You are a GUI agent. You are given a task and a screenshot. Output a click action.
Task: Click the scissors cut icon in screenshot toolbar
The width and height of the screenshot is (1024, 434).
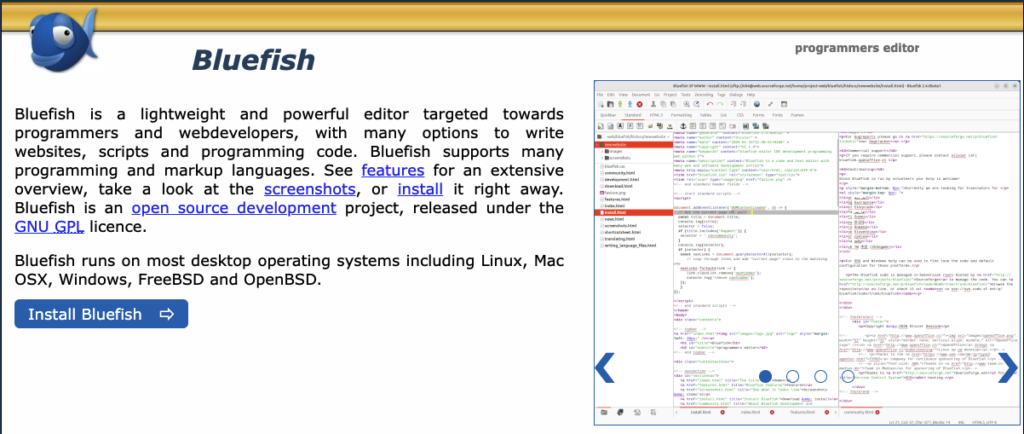[x=653, y=104]
